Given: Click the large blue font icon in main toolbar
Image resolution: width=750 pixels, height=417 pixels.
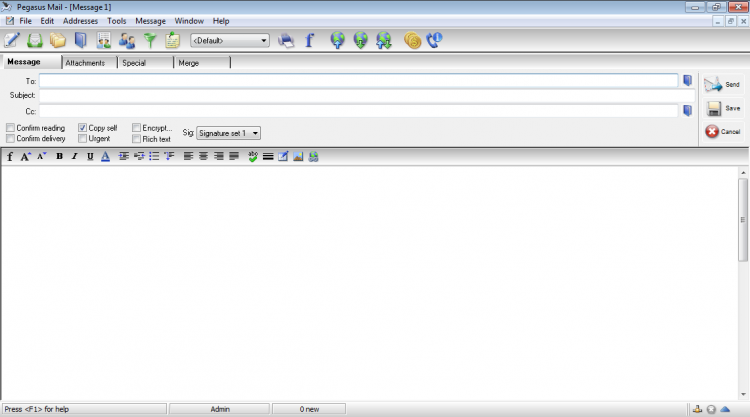Looking at the screenshot, I should click(309, 40).
